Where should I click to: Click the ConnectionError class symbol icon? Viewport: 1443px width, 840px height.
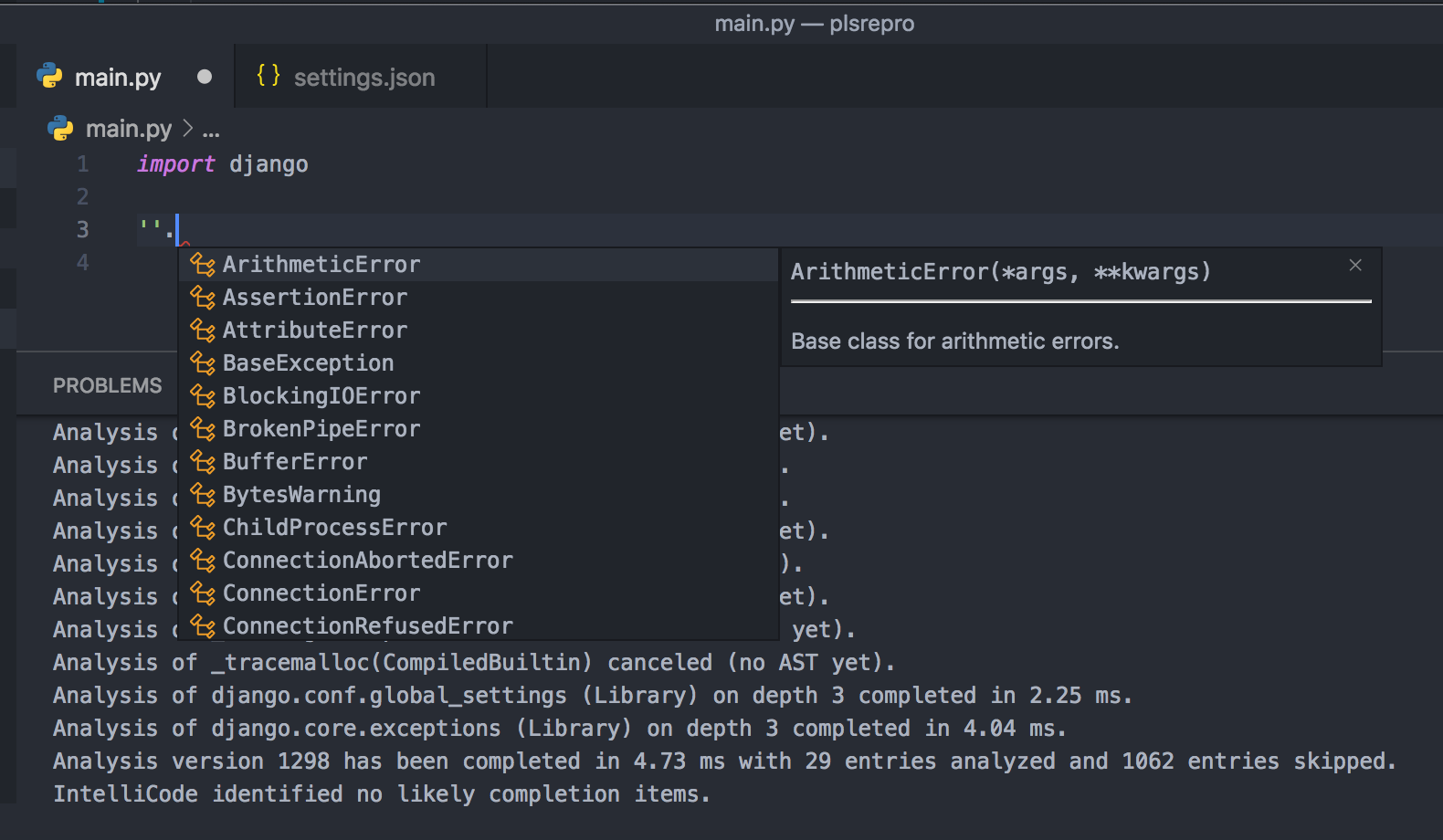[x=203, y=593]
